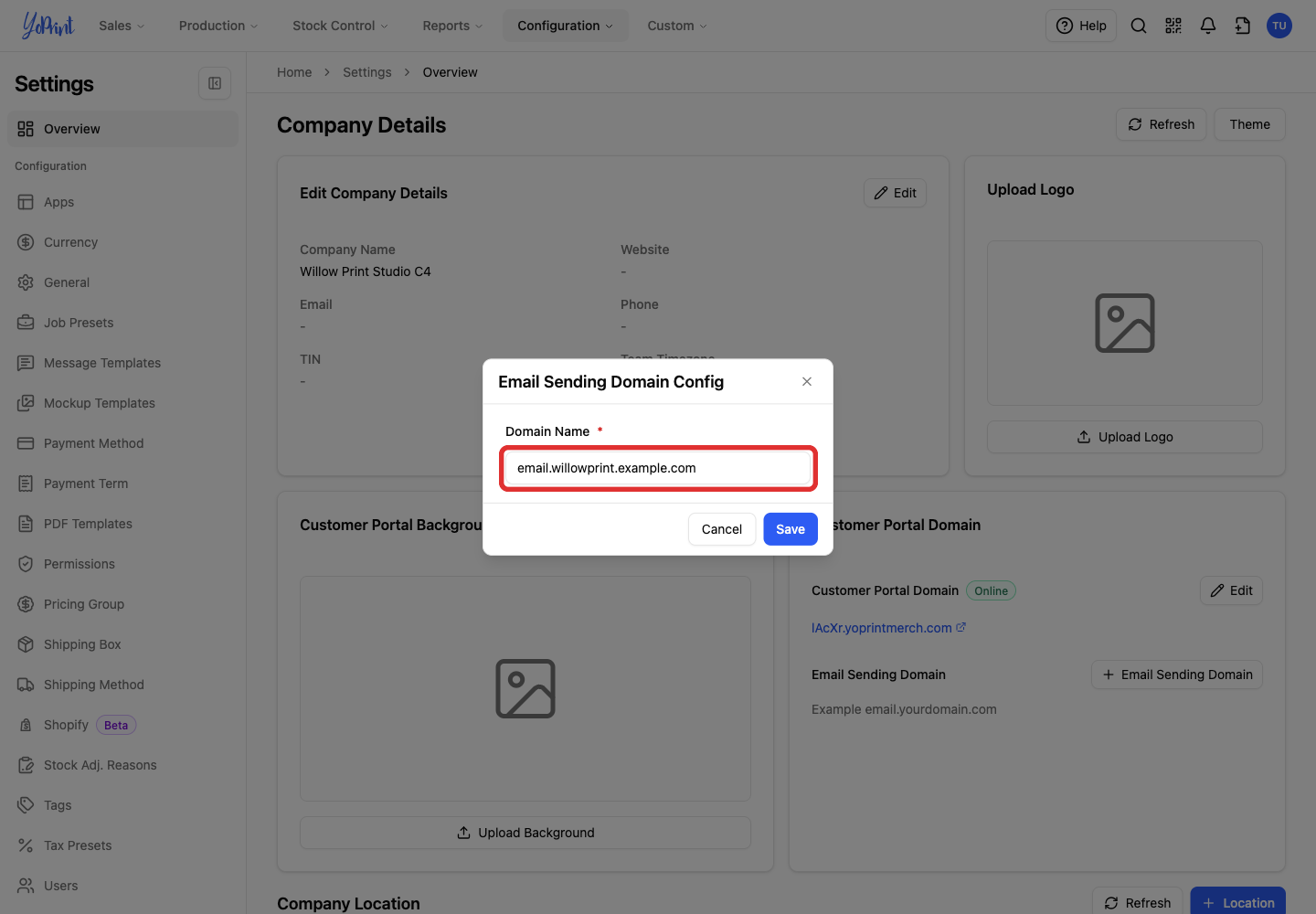Viewport: 1316px width, 914px height.
Task: Open the notifications bell
Action: 1208,26
